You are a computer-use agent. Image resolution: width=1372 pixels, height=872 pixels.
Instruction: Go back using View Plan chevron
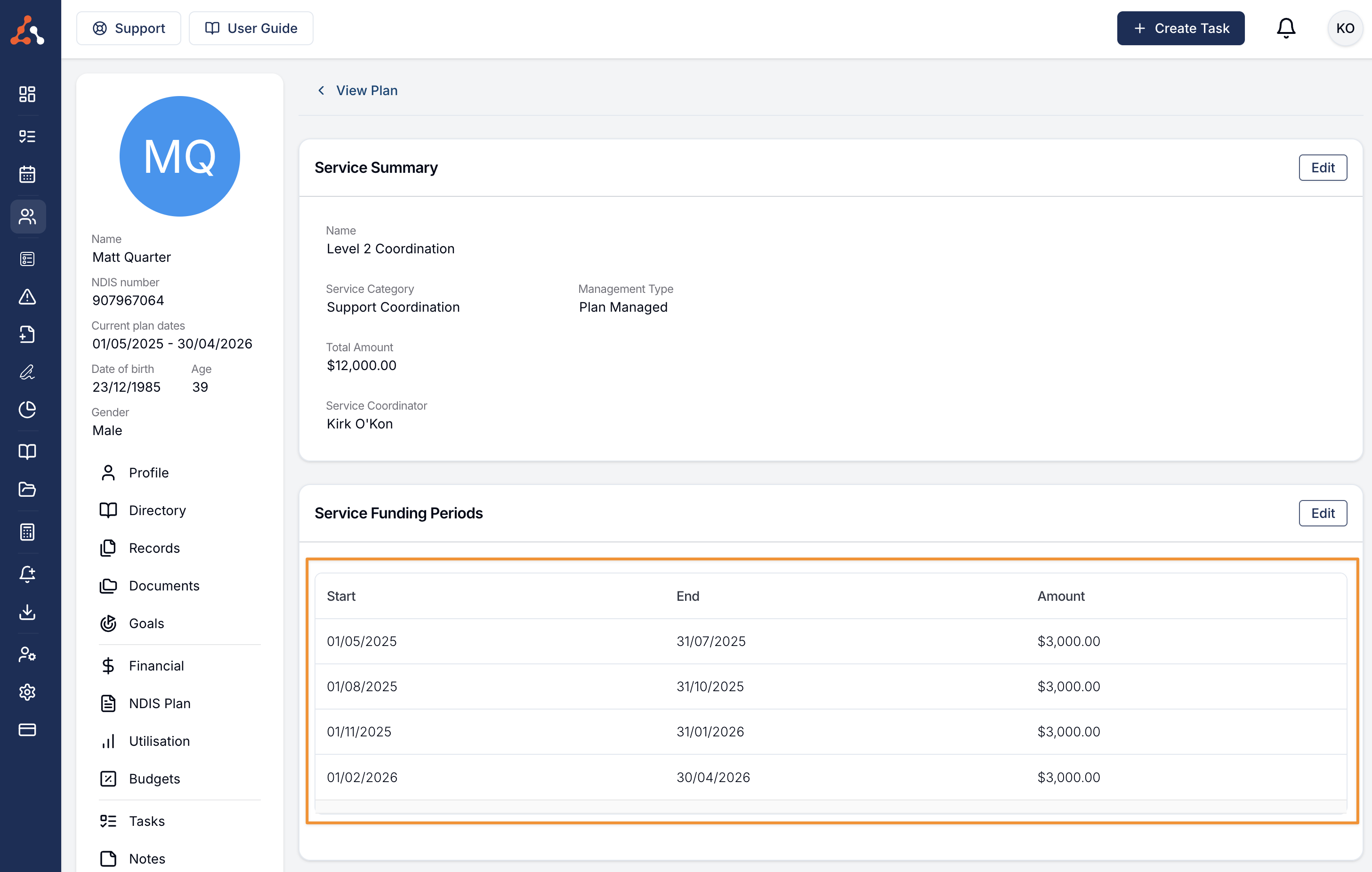coord(322,90)
